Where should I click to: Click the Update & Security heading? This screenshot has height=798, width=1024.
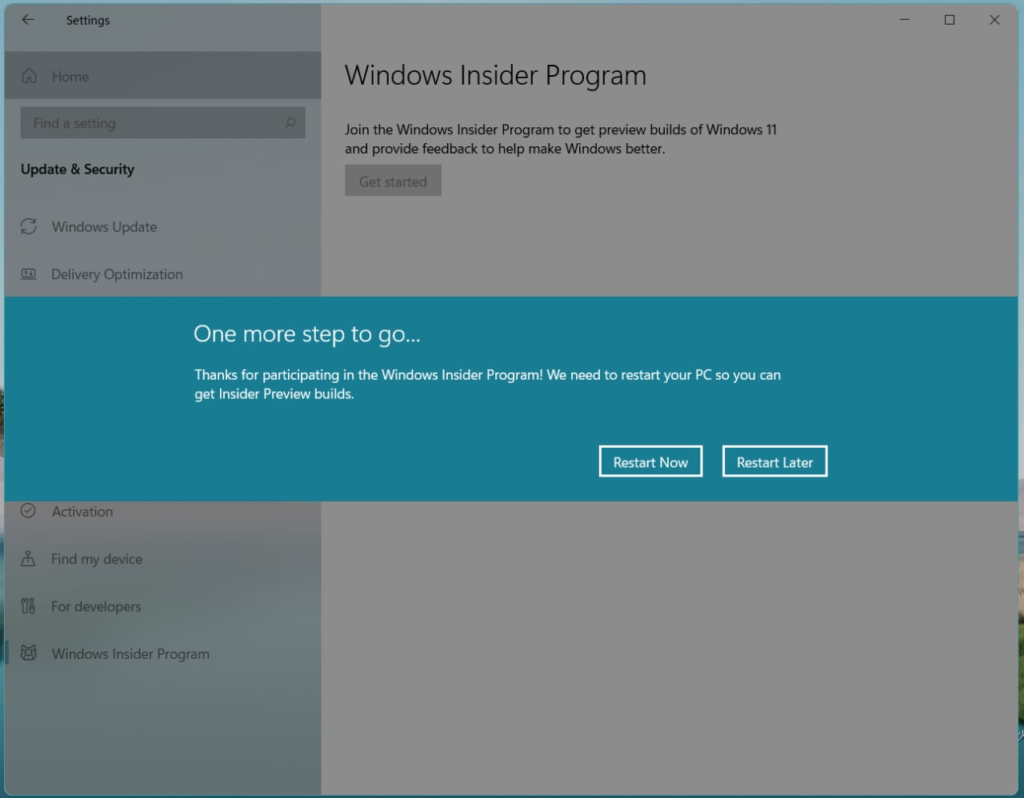77,169
